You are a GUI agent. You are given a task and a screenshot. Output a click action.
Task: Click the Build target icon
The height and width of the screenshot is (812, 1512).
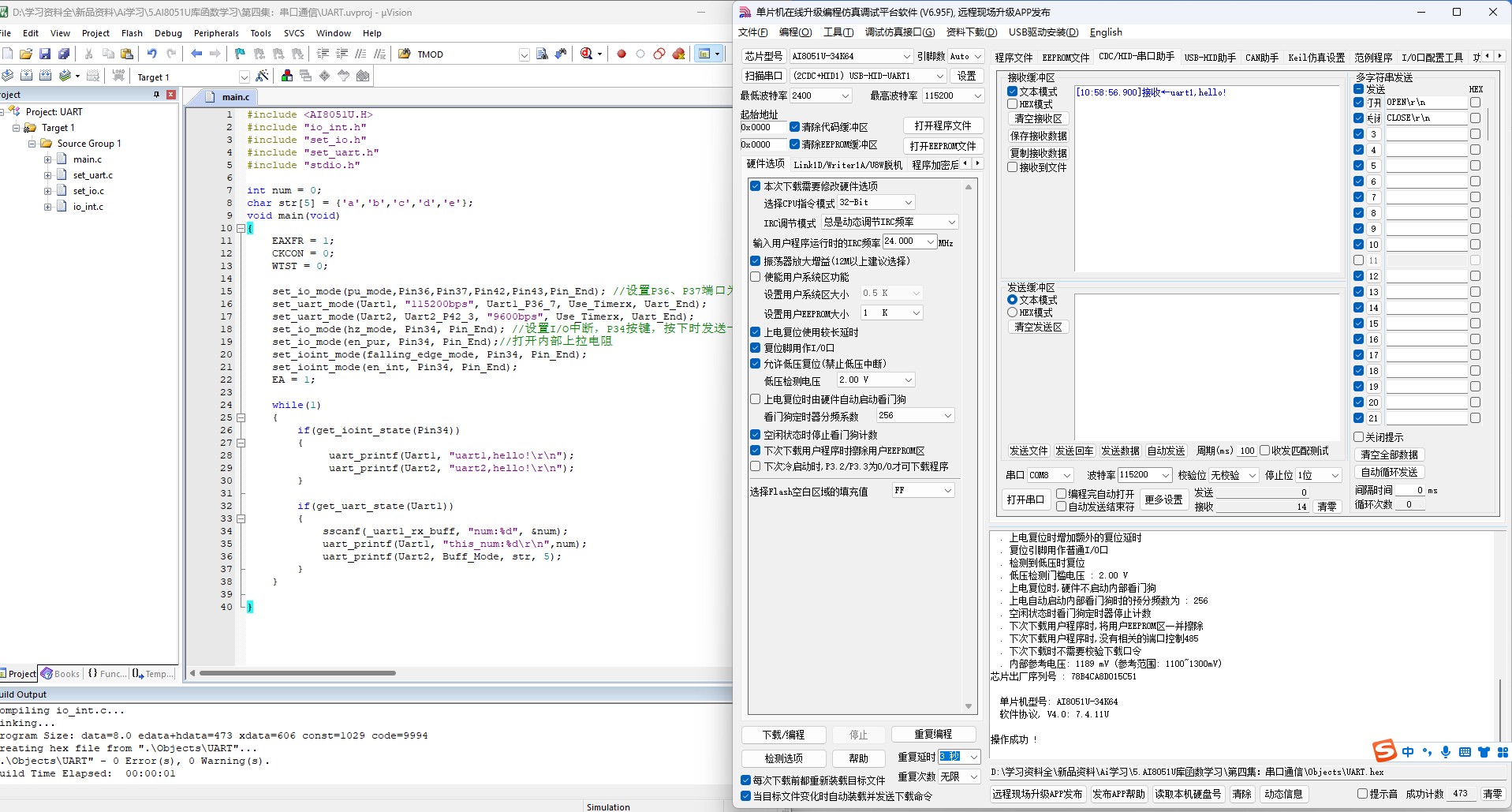pos(26,76)
